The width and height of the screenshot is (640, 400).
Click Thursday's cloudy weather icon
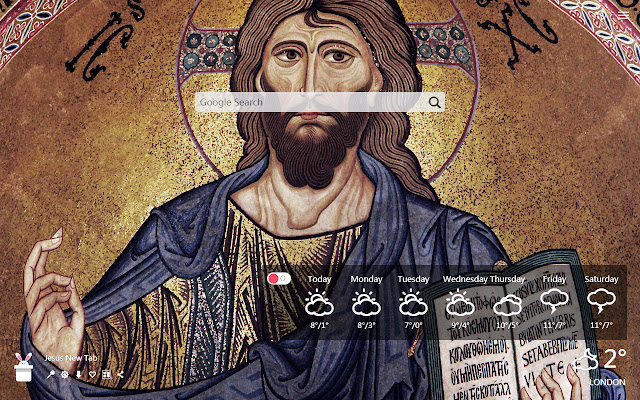(507, 305)
